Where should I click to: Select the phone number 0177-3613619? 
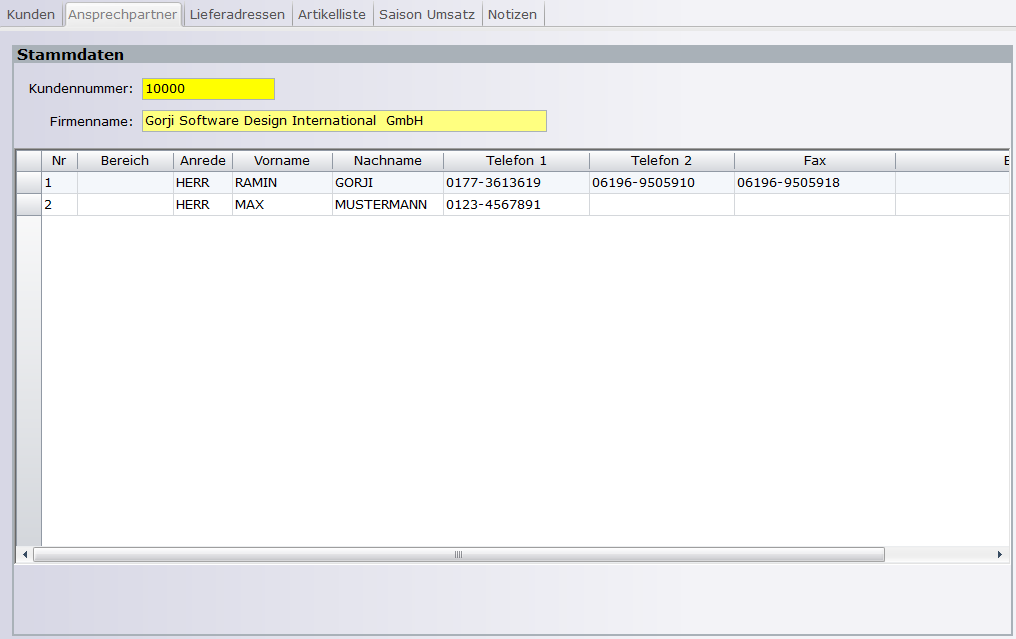tap(516, 183)
